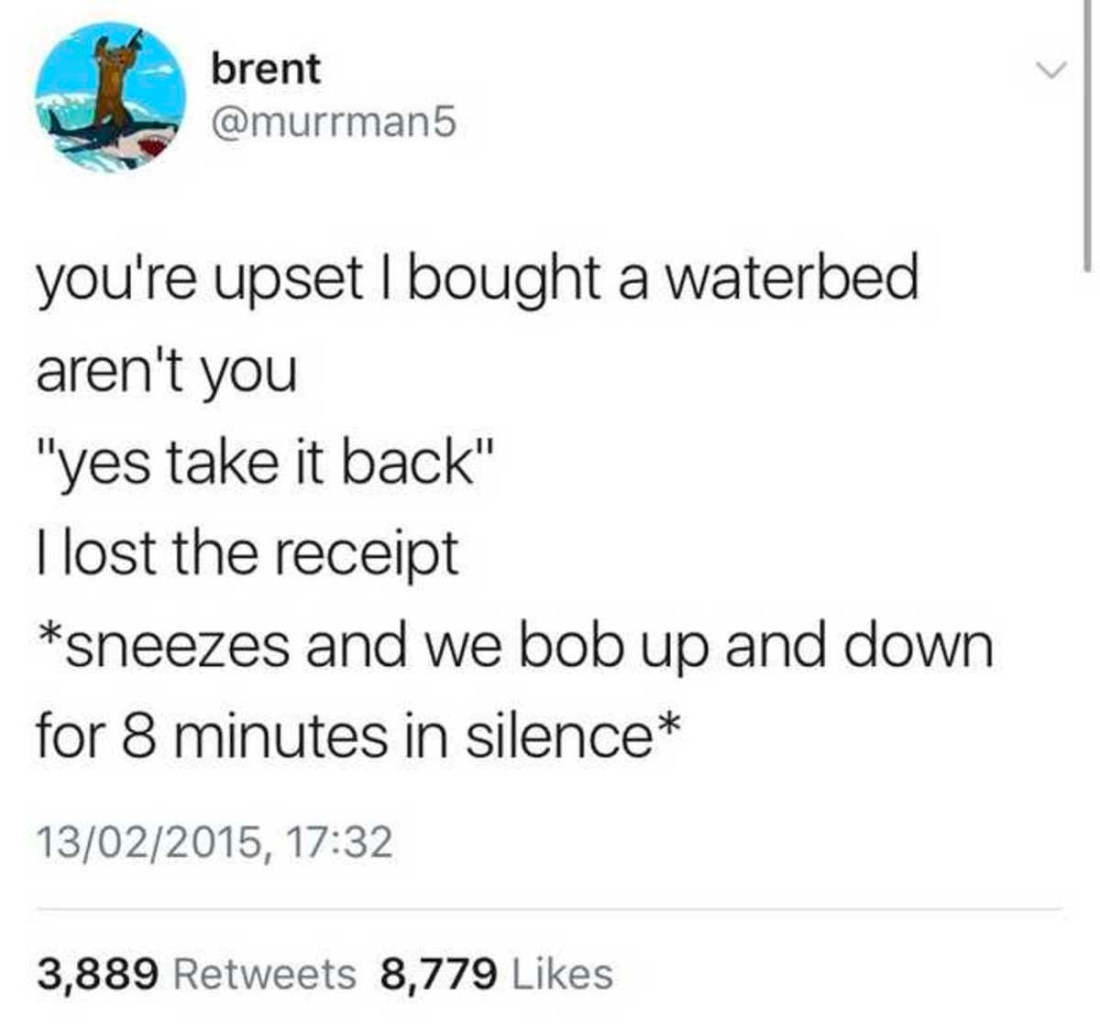
Task: Select the word "waterbed" in tweet
Action: click(791, 276)
